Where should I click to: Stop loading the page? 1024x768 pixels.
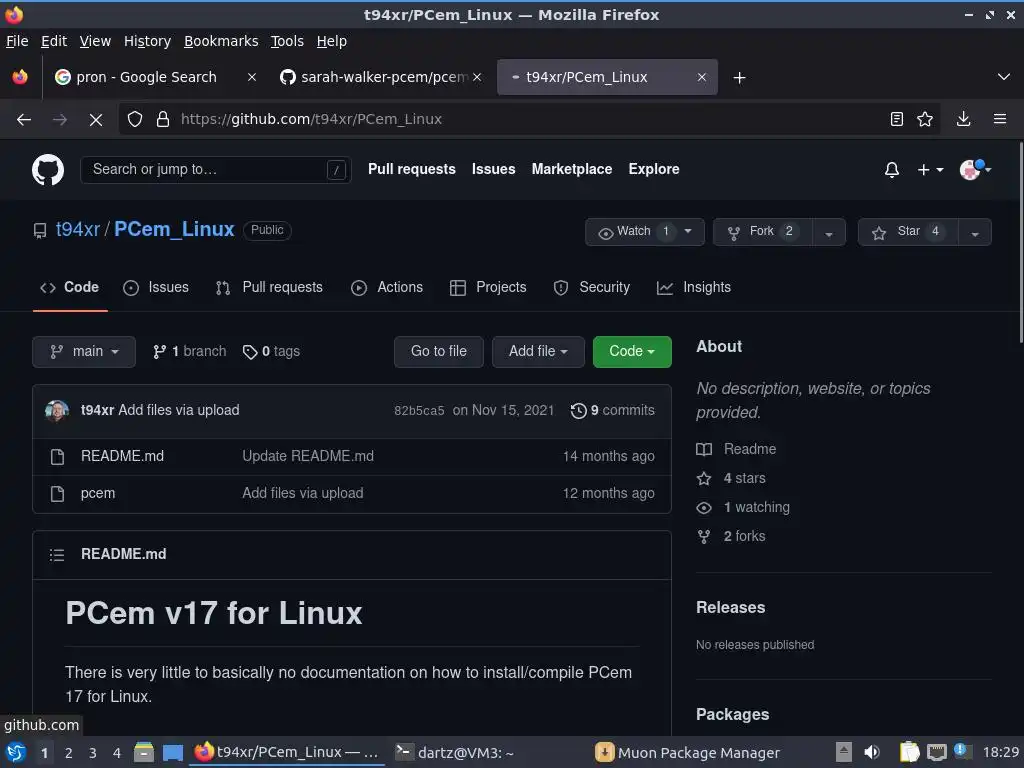point(95,120)
